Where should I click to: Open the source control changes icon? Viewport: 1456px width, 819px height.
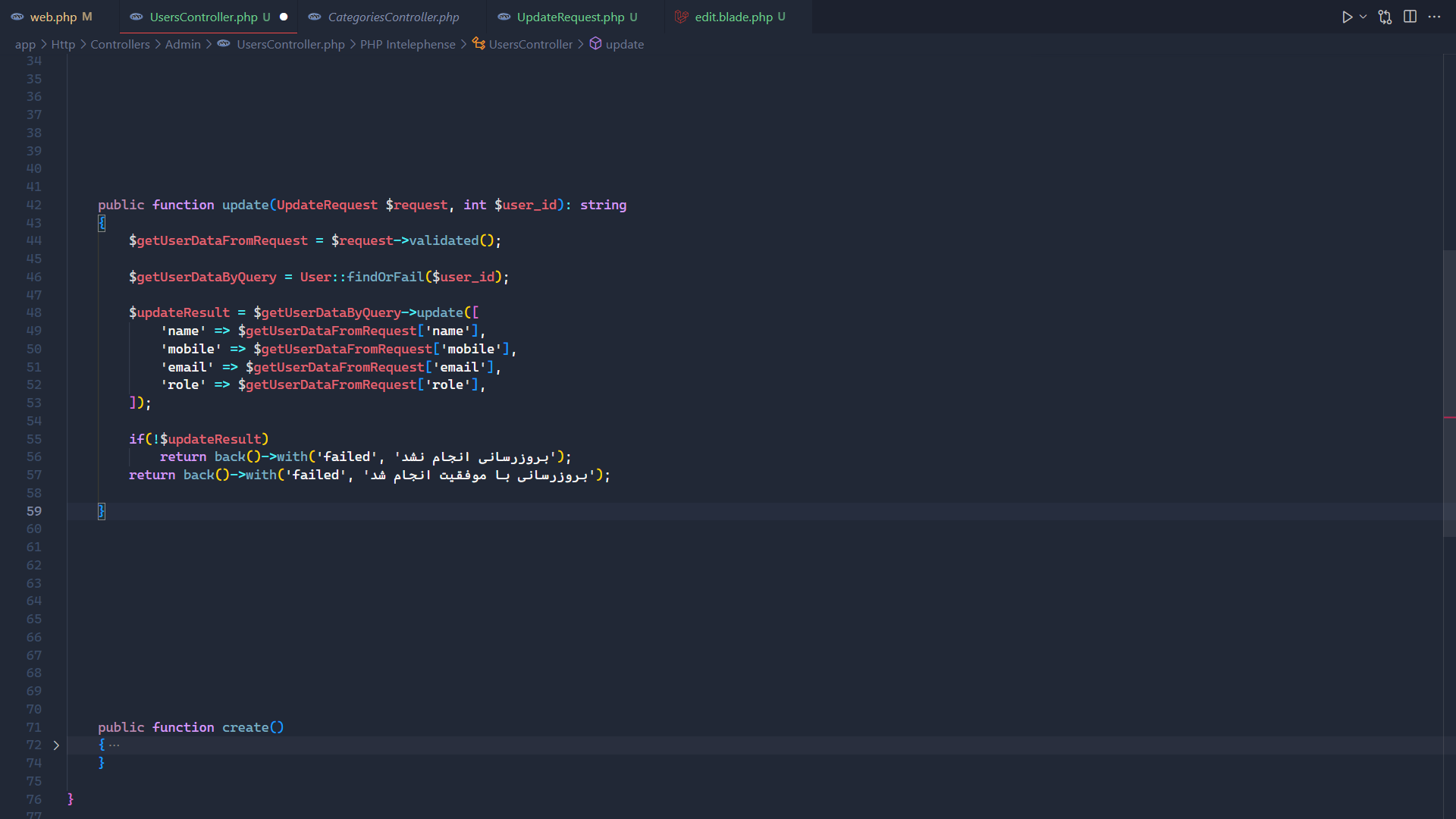coord(1385,17)
